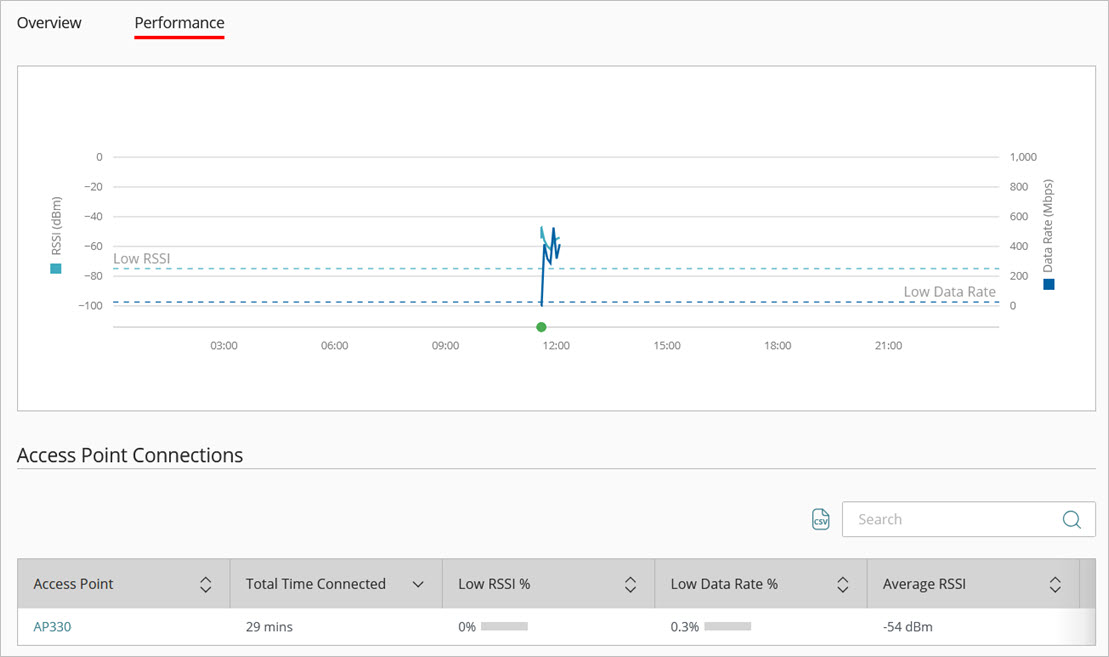Click the green connection event dot on chart
The width and height of the screenshot is (1109, 657).
coord(541,327)
